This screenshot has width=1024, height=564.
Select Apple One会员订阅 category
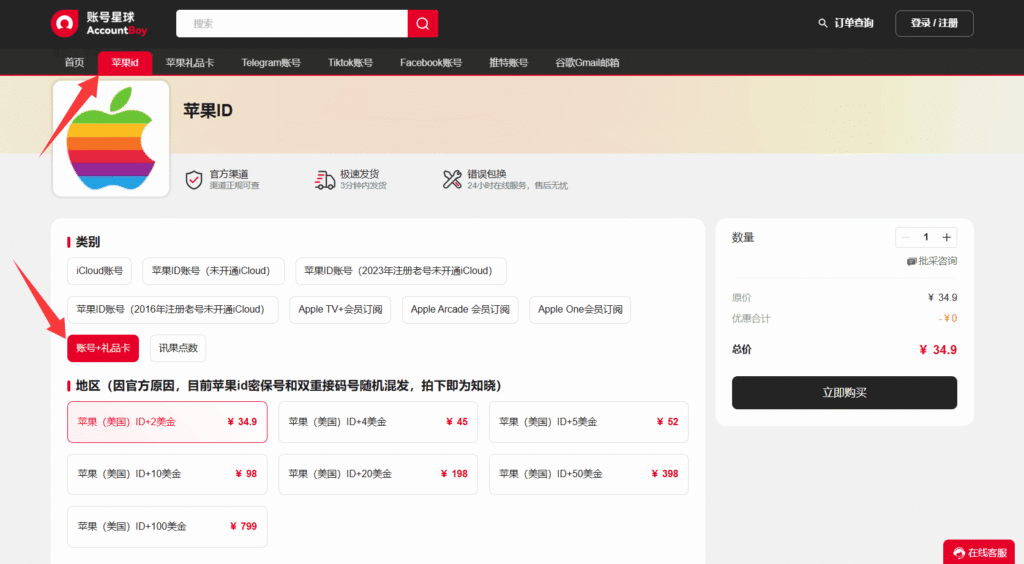[x=580, y=309]
